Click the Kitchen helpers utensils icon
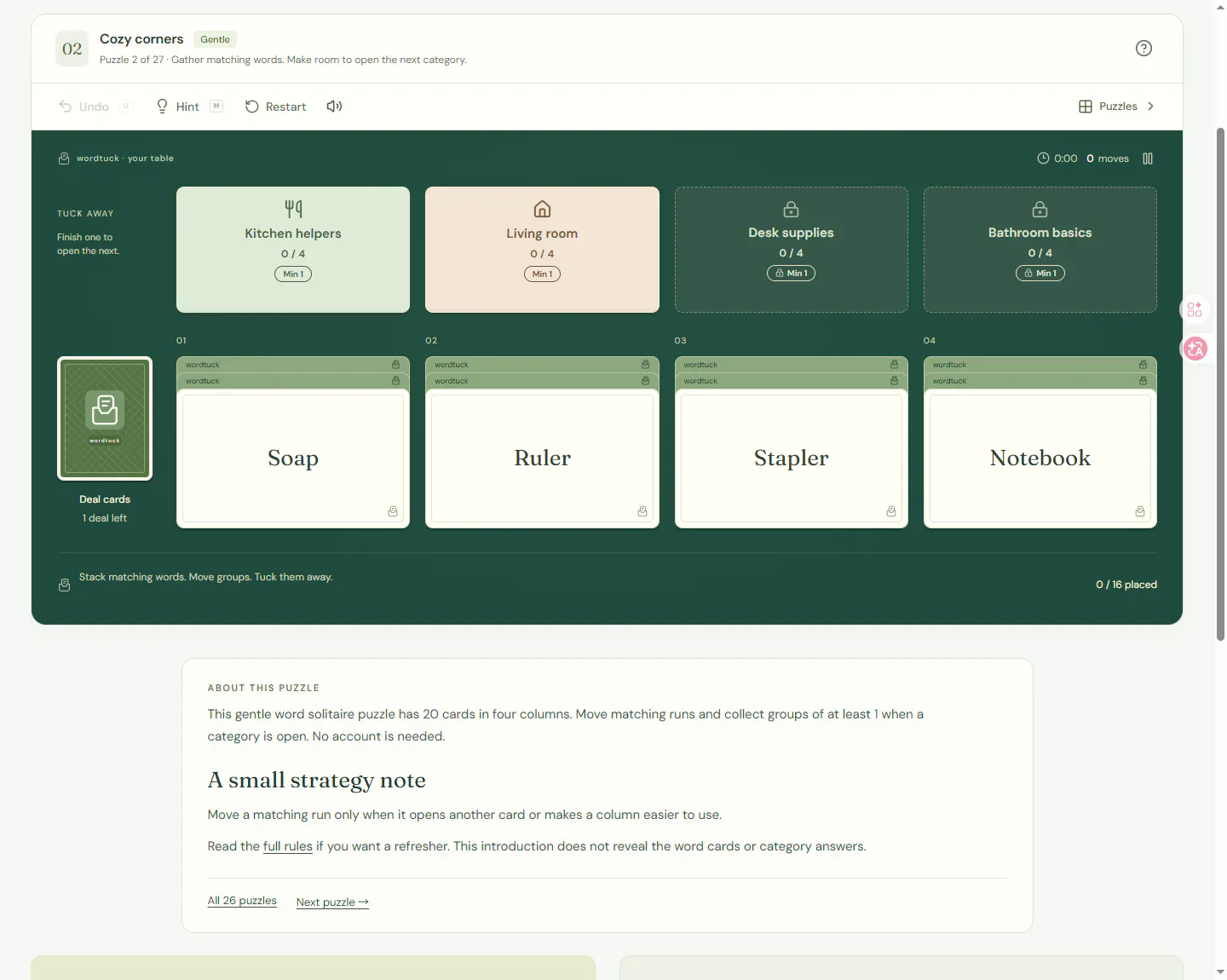The height and width of the screenshot is (980, 1227). click(293, 209)
